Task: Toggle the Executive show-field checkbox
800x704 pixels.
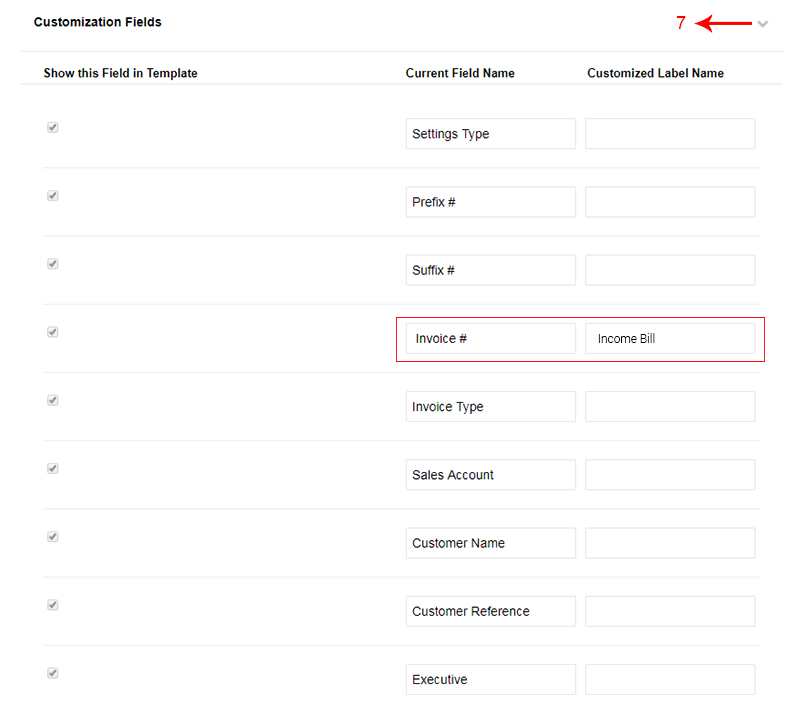Action: pyautogui.click(x=53, y=673)
